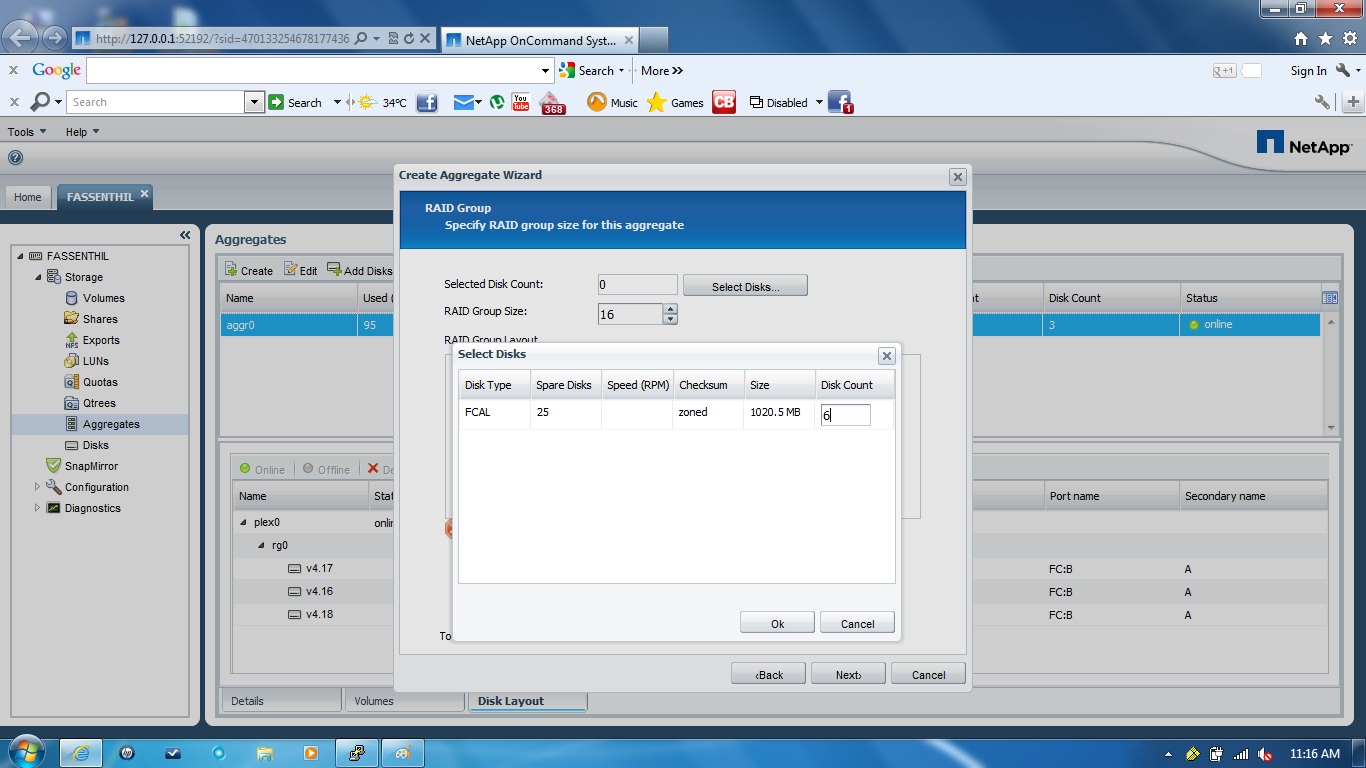
Task: Click Ok in the Select Disks dialog
Action: click(x=777, y=622)
